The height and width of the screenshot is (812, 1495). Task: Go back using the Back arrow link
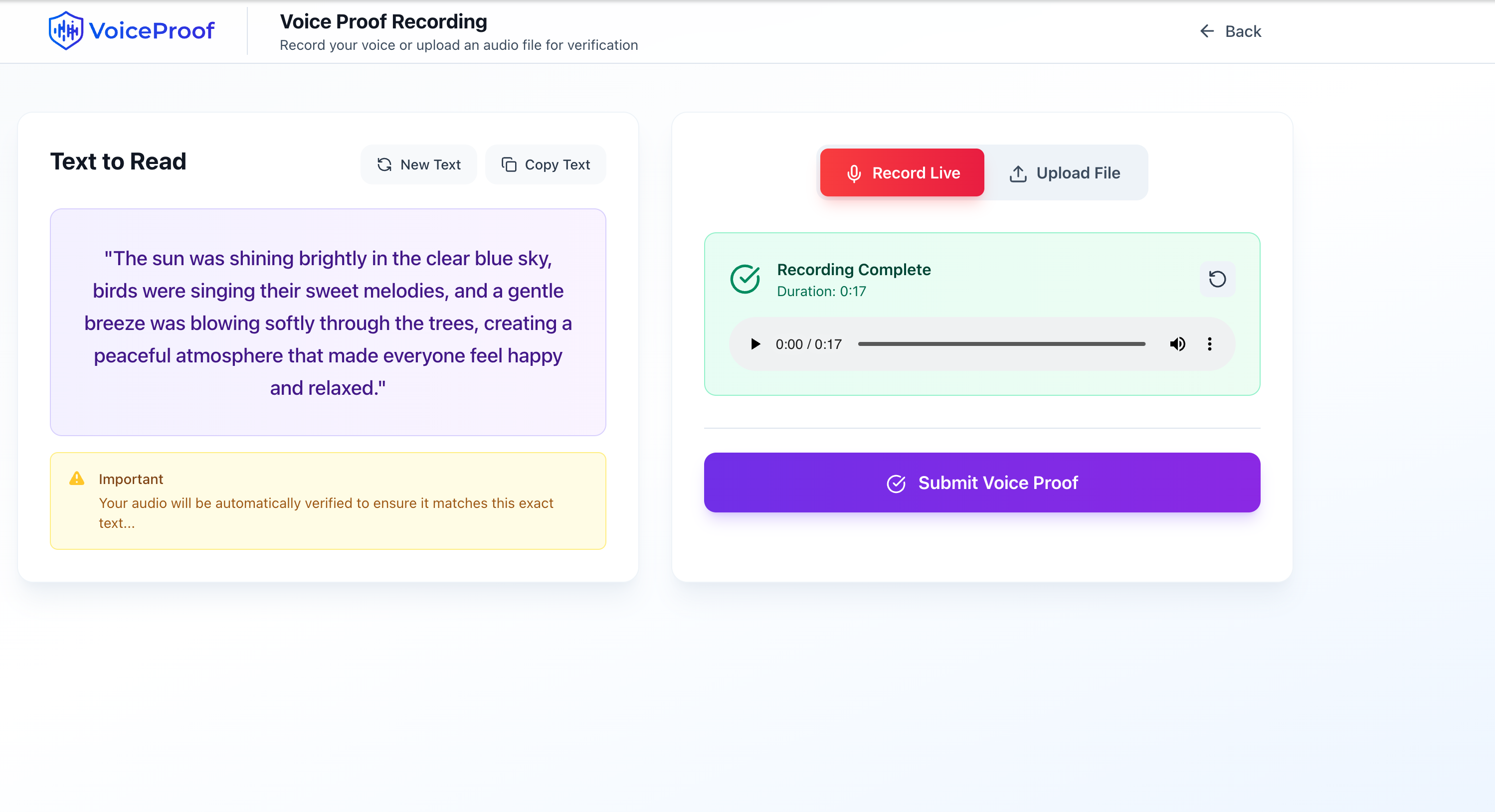click(1230, 31)
